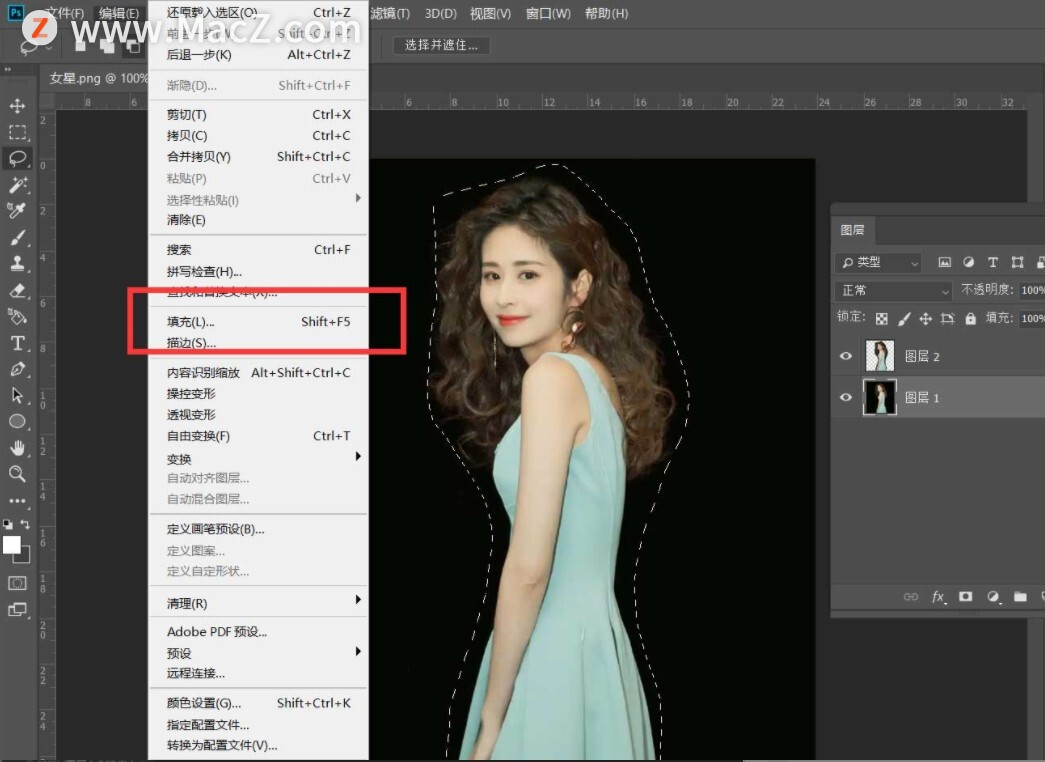Click the link layers icon
The image size is (1045, 762).
tap(910, 597)
